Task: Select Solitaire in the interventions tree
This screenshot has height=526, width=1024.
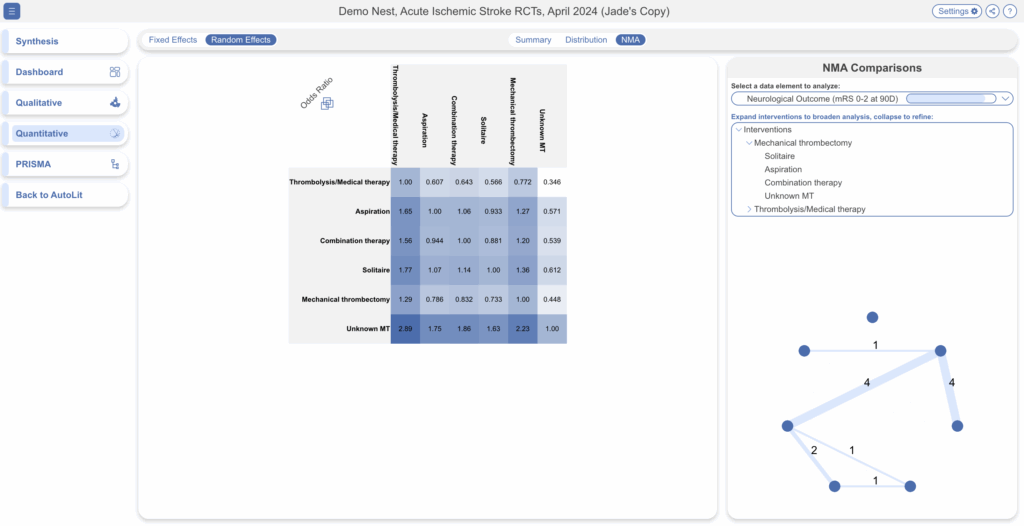Action: pos(781,156)
